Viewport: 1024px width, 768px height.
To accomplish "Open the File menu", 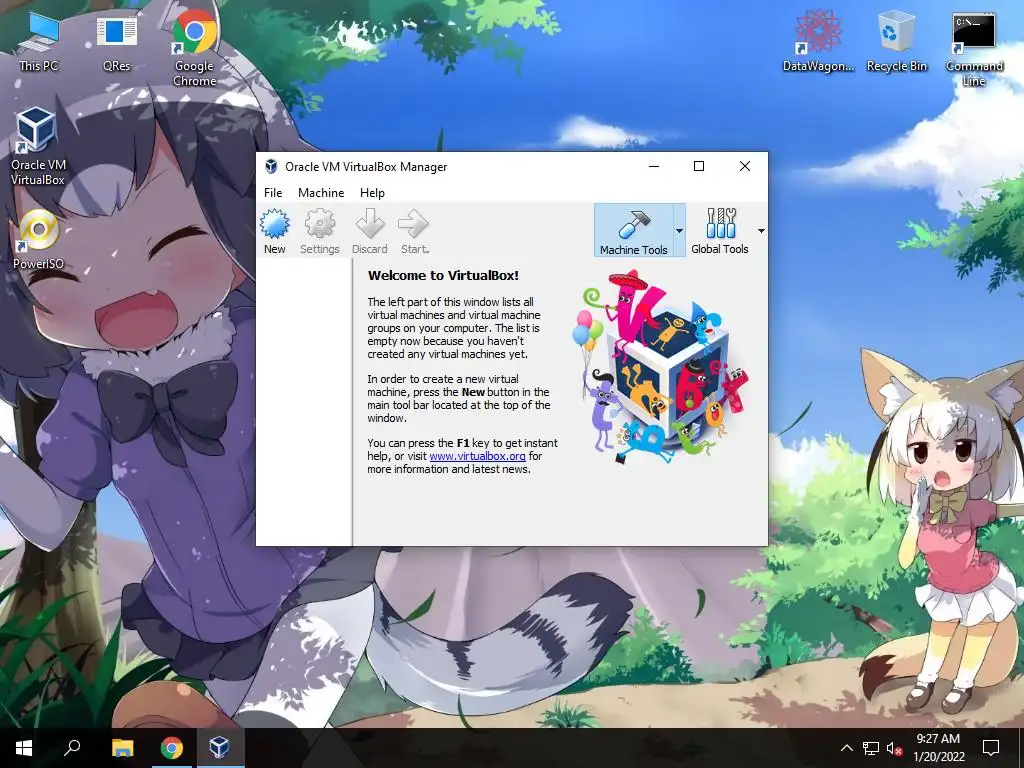I will 273,193.
